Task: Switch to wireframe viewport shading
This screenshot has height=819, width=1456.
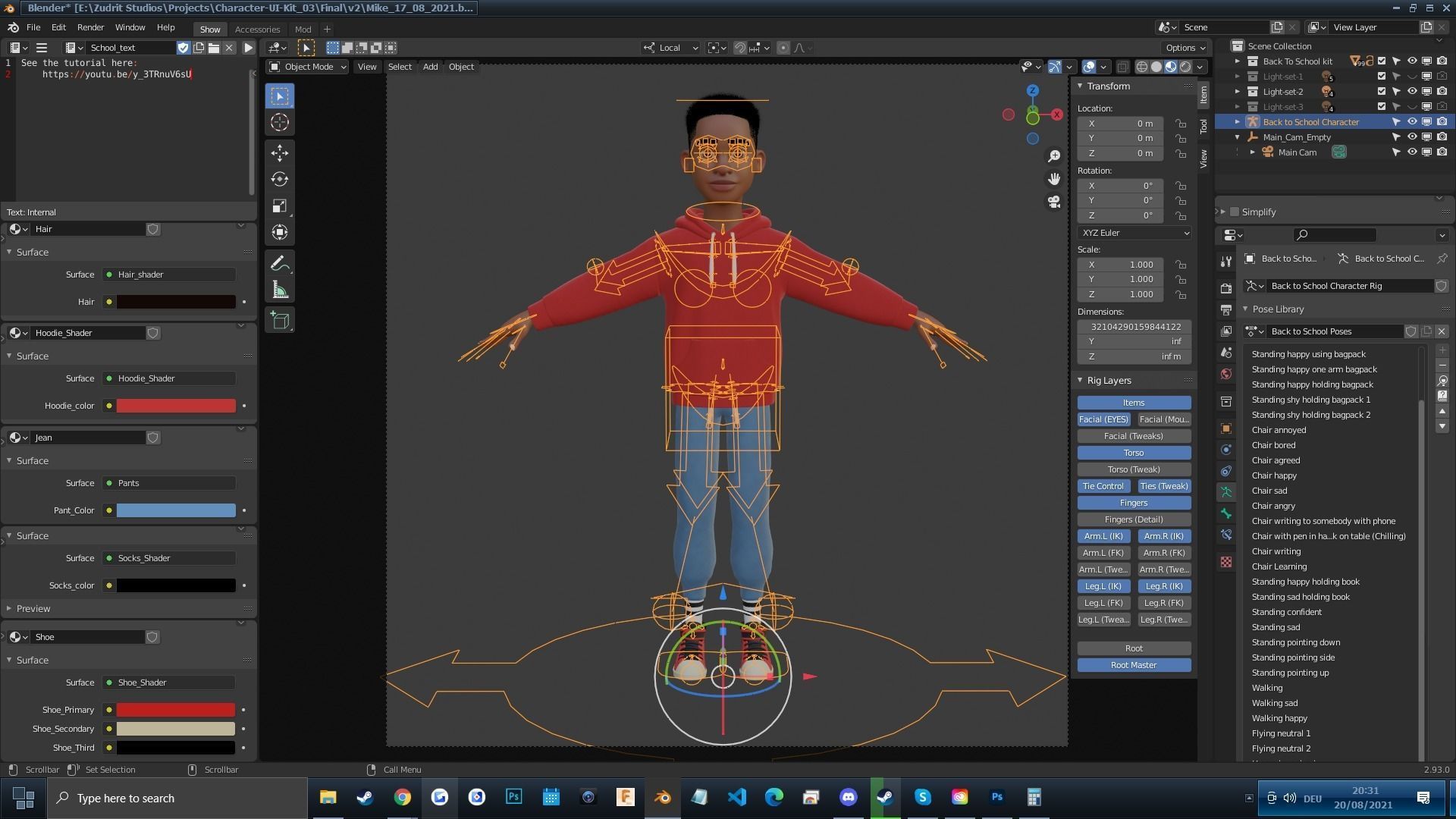Action: coord(1142,67)
